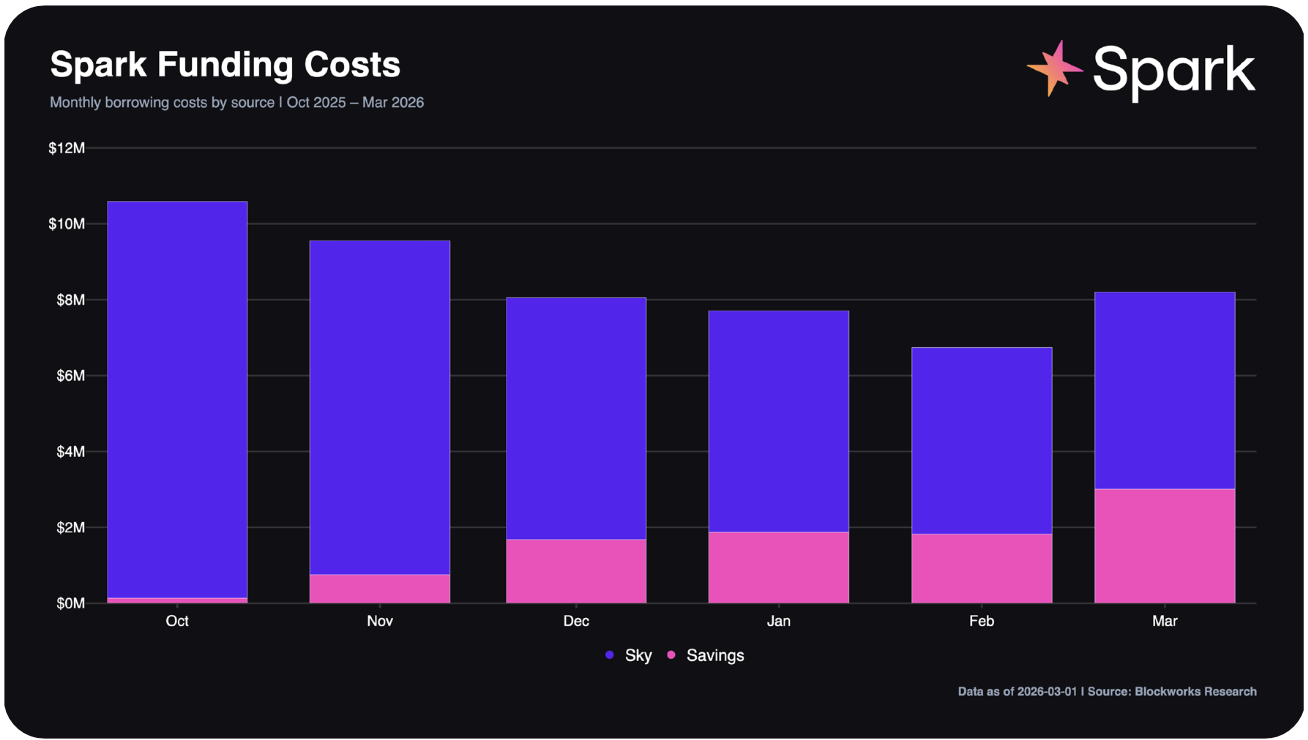
Task: Click the $4M axis label
Action: coord(71,452)
